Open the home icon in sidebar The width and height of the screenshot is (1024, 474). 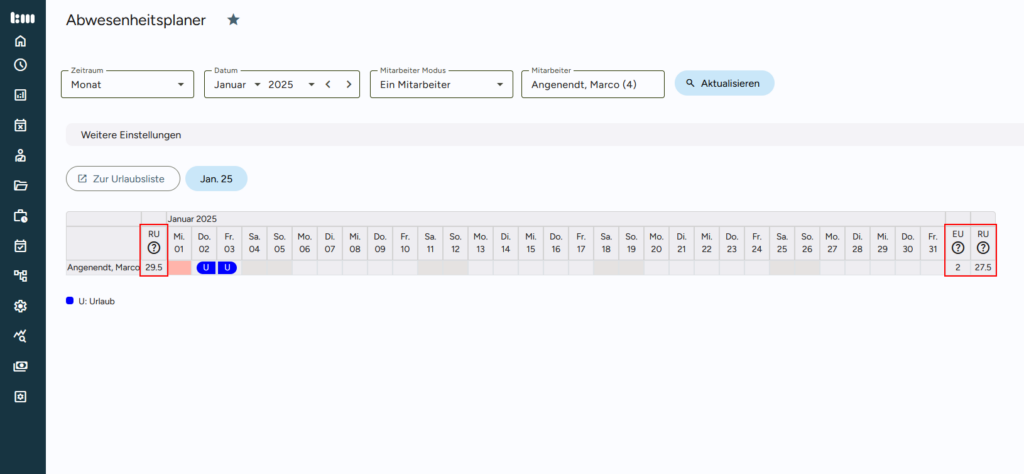pos(20,41)
